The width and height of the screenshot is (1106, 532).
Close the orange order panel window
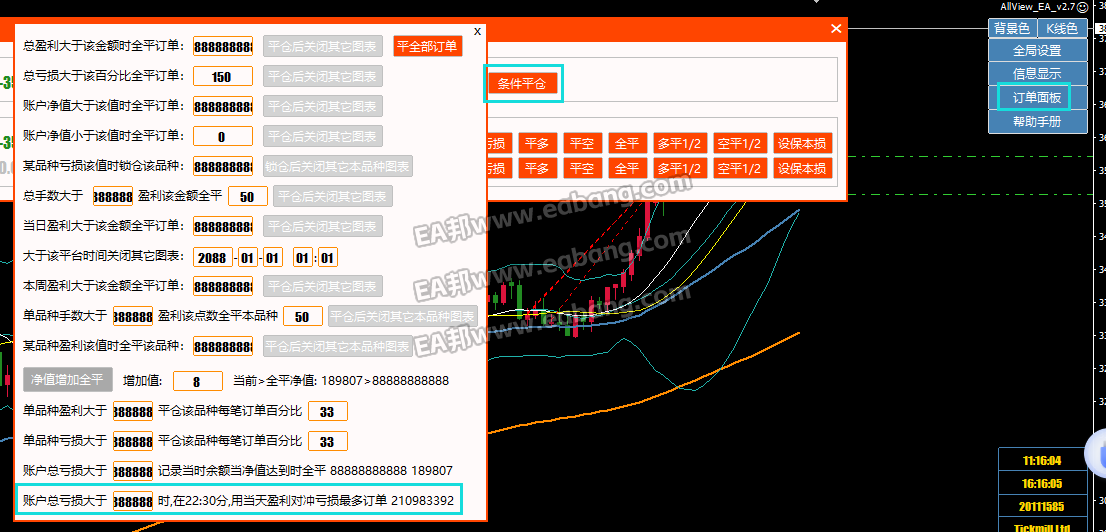pyautogui.click(x=836, y=29)
